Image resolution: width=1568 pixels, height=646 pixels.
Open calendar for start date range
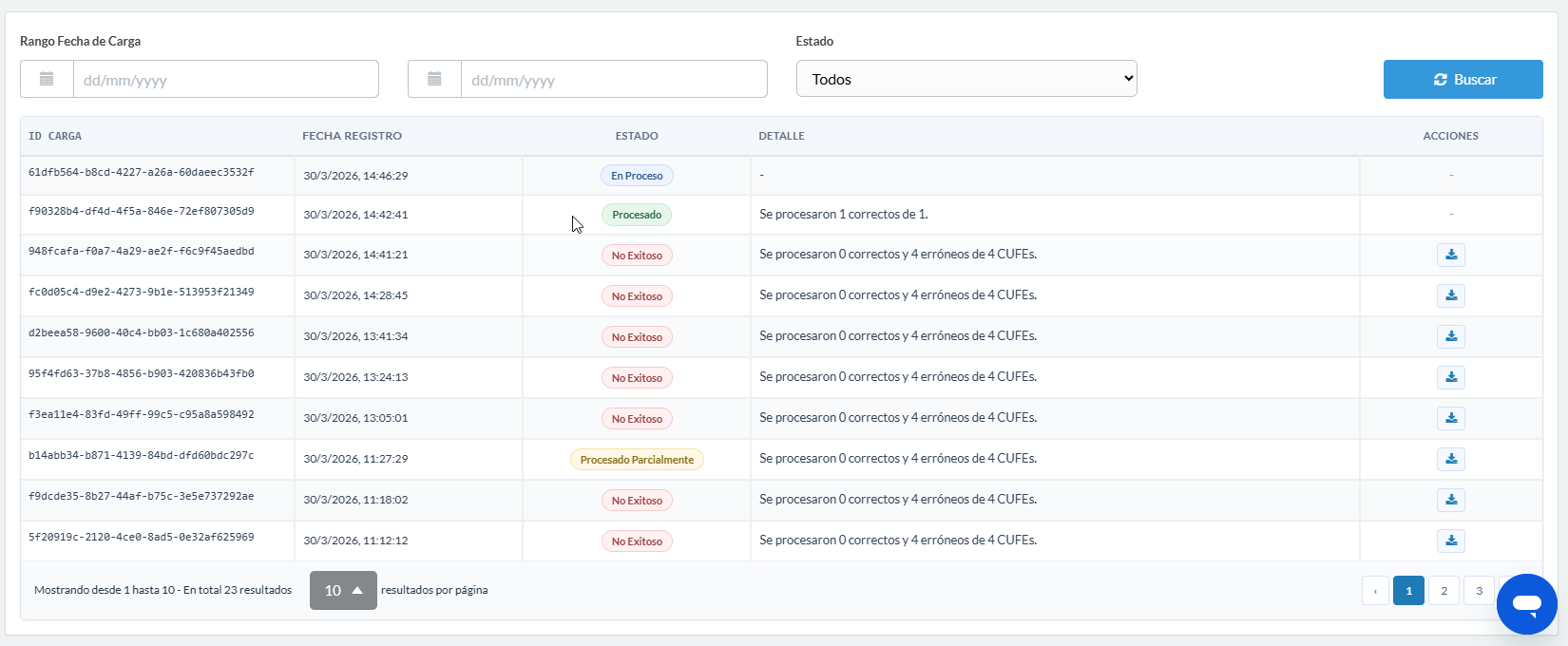click(x=47, y=79)
